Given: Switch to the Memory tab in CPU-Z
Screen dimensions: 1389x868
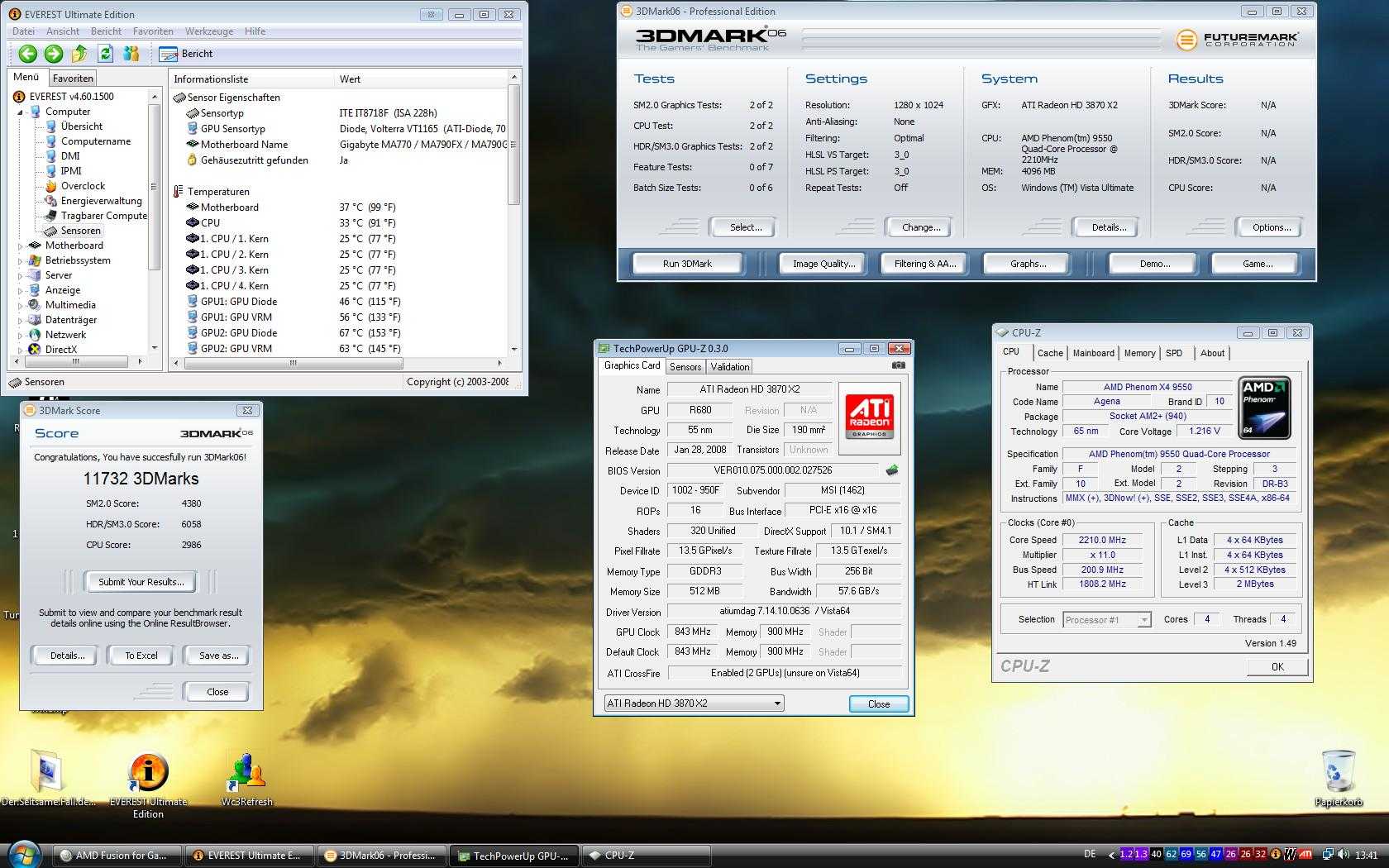Looking at the screenshot, I should point(1139,353).
